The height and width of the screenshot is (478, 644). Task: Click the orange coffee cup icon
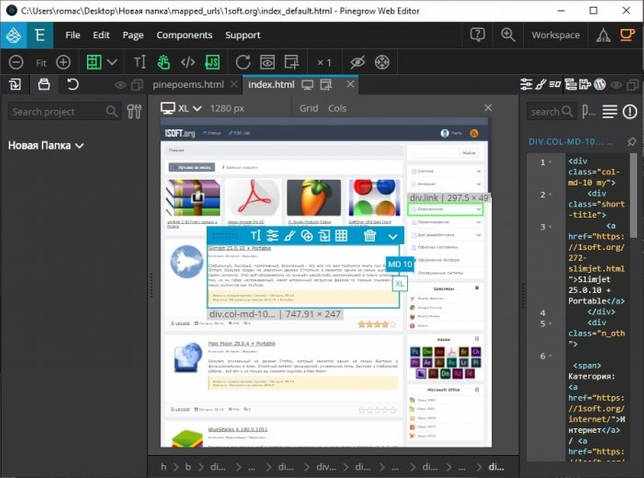click(627, 34)
